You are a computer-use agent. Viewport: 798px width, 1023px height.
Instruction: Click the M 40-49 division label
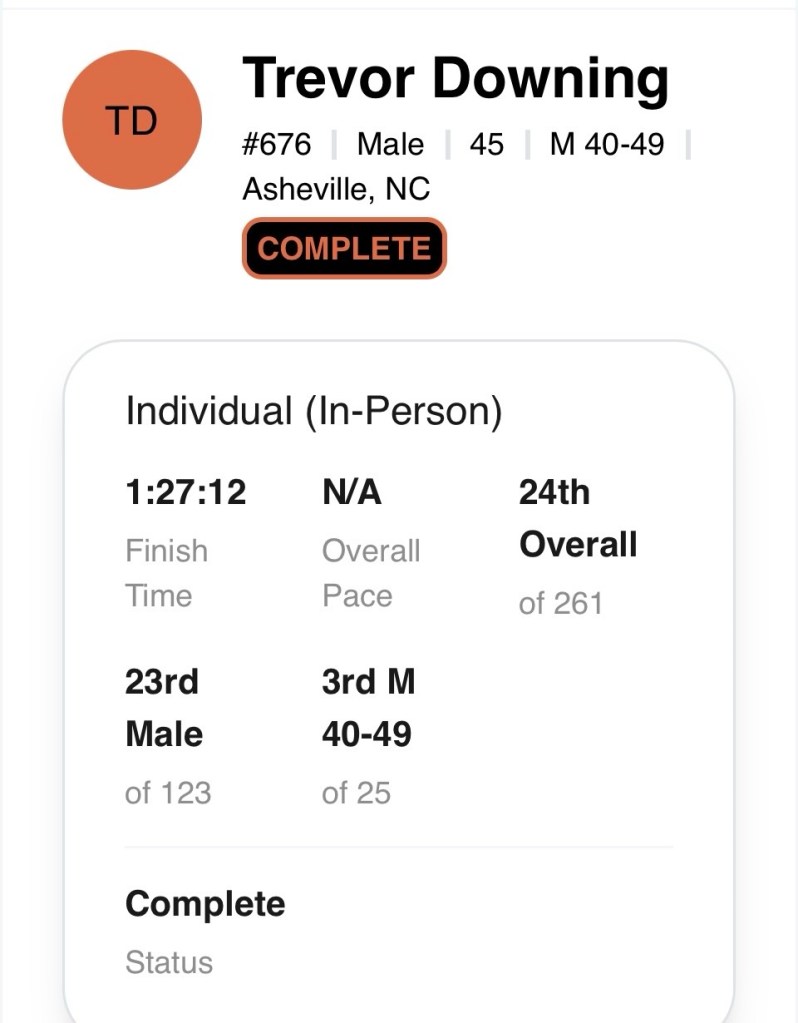tap(607, 144)
